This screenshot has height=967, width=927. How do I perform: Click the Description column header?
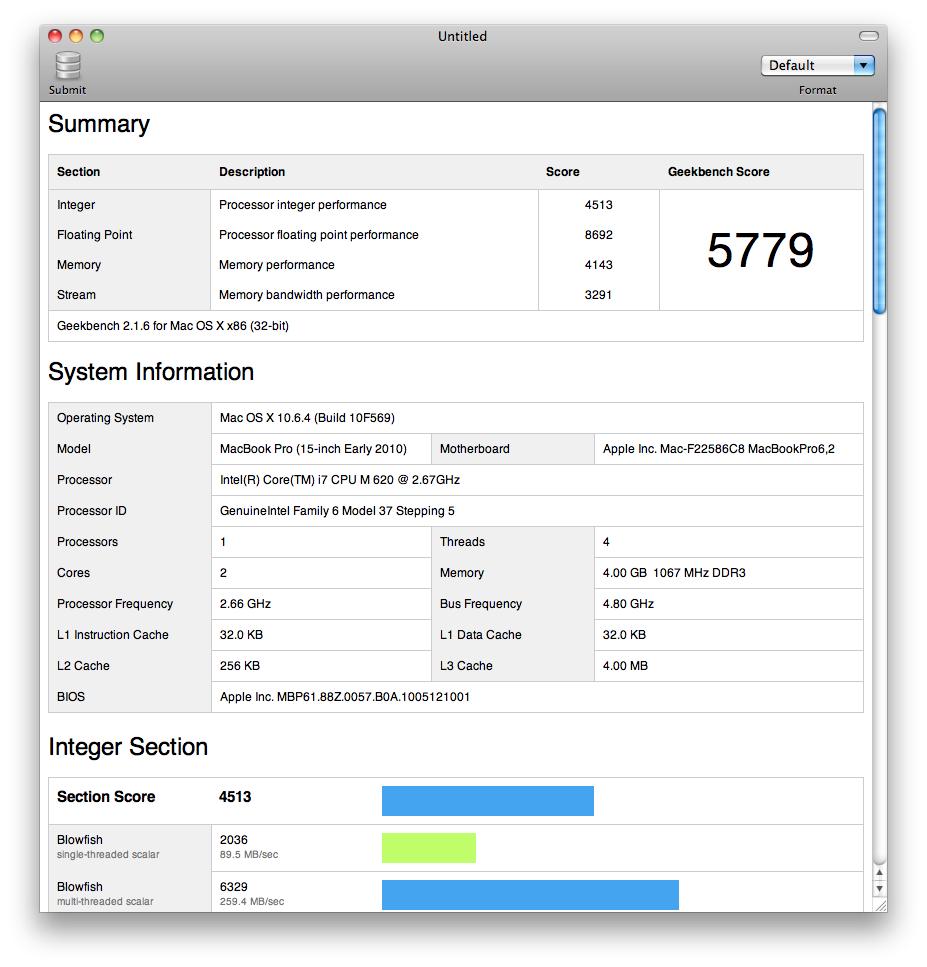click(252, 172)
